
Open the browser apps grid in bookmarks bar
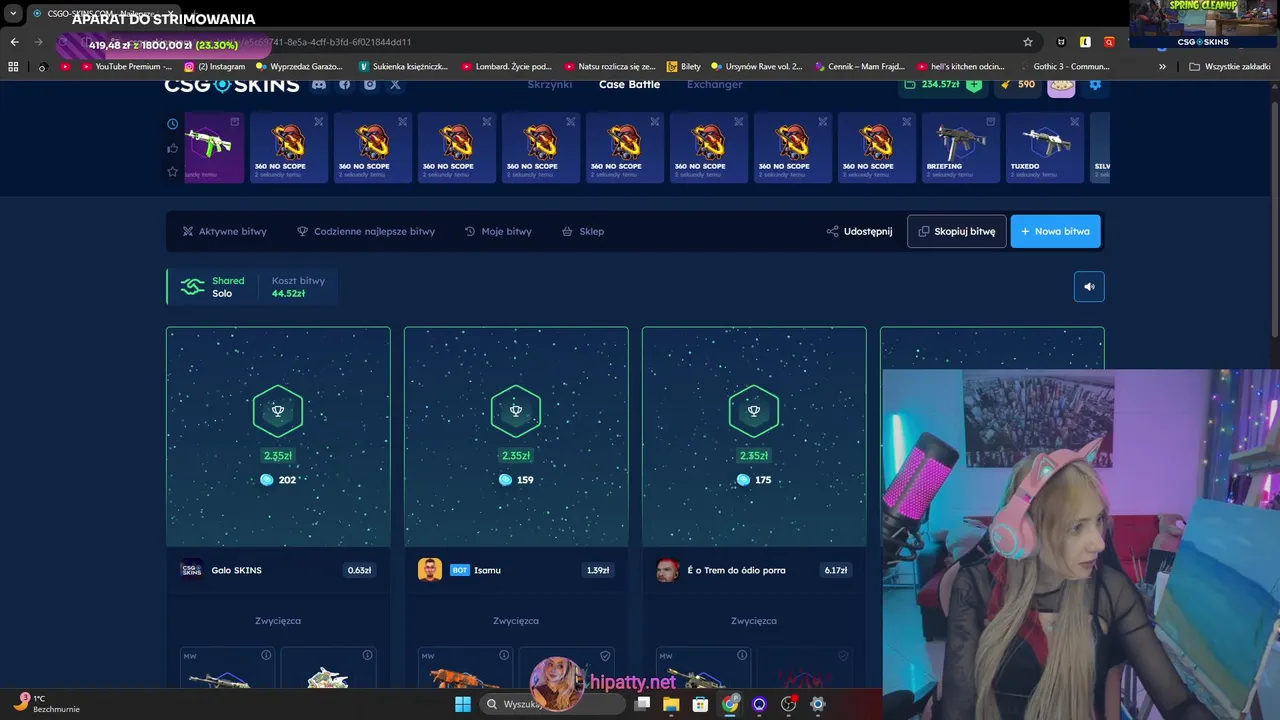tap(13, 67)
